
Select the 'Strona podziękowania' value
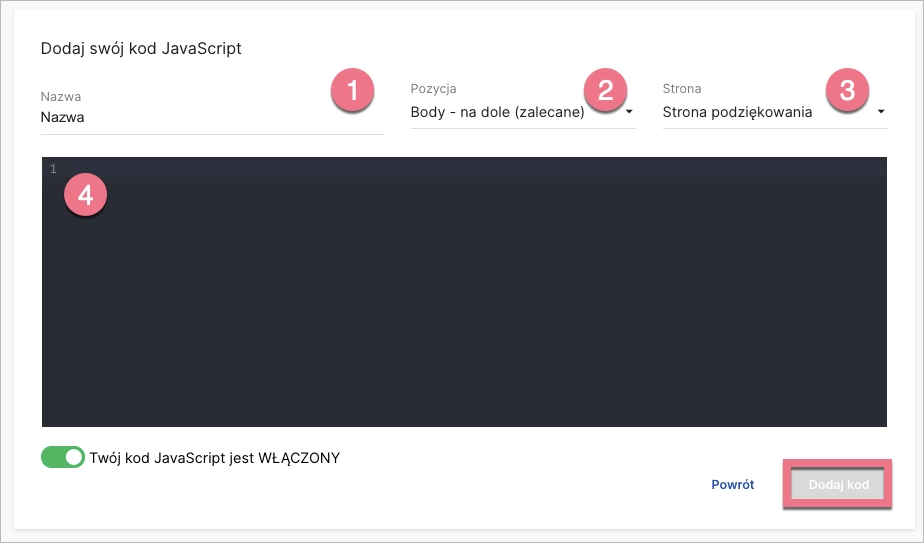[737, 113]
